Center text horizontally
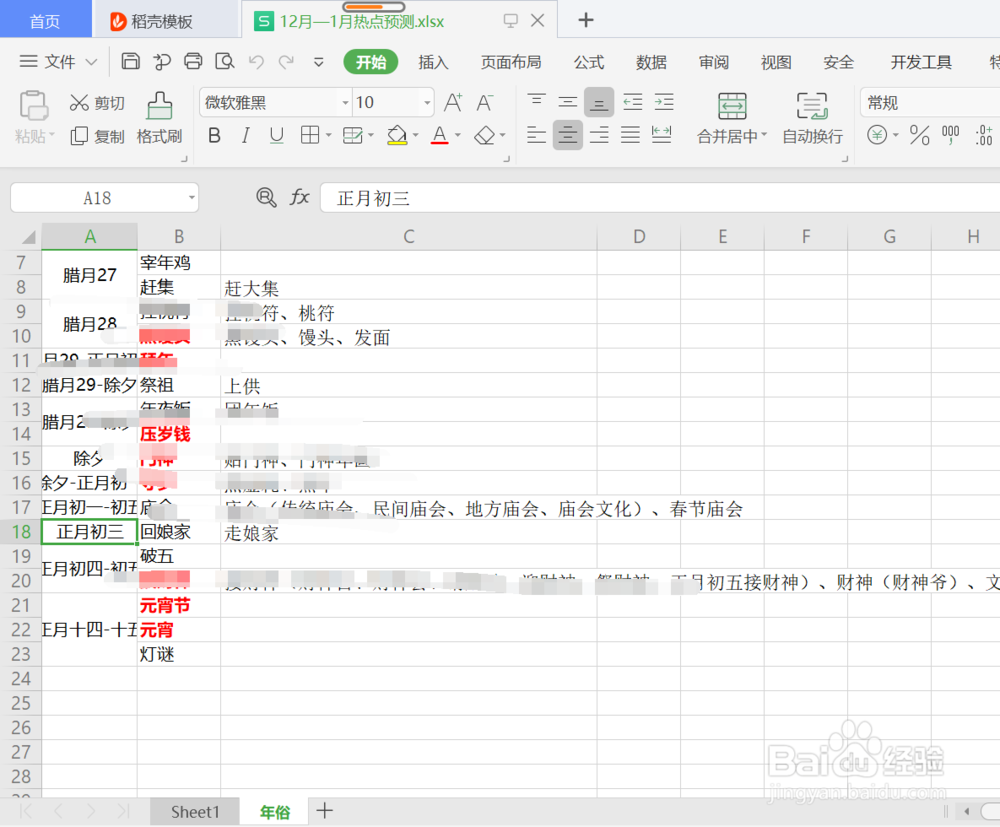The width and height of the screenshot is (1000, 827). pyautogui.click(x=568, y=135)
